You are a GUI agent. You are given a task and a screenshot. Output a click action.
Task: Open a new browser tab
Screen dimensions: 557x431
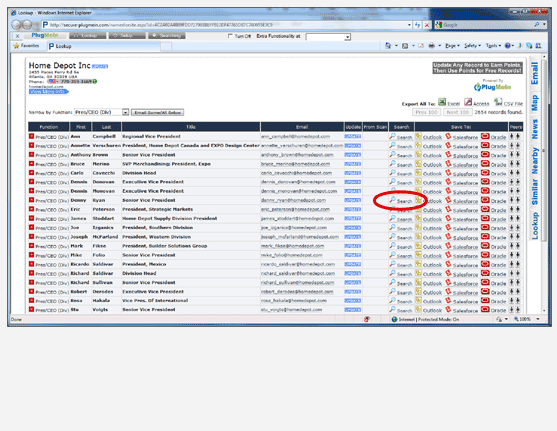166,47
